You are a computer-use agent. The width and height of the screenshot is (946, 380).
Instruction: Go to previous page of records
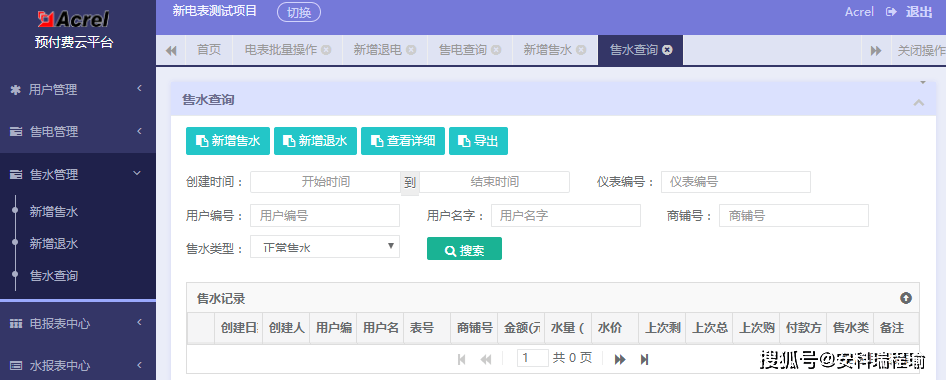point(486,359)
